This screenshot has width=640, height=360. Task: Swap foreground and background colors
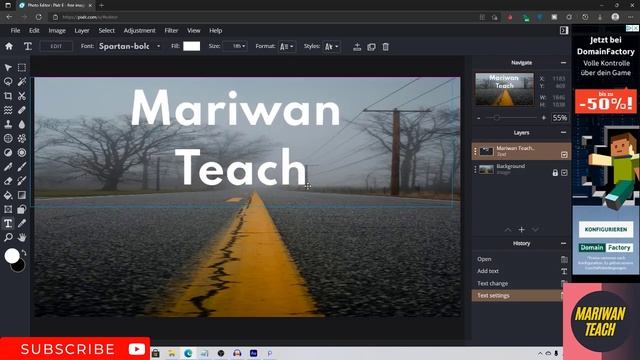(24, 253)
